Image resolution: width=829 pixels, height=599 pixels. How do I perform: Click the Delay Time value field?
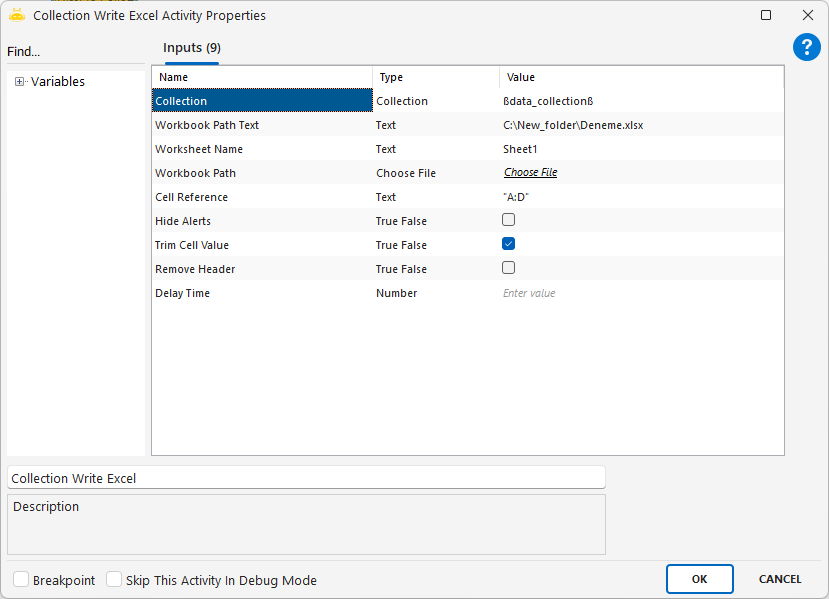pyautogui.click(x=640, y=293)
